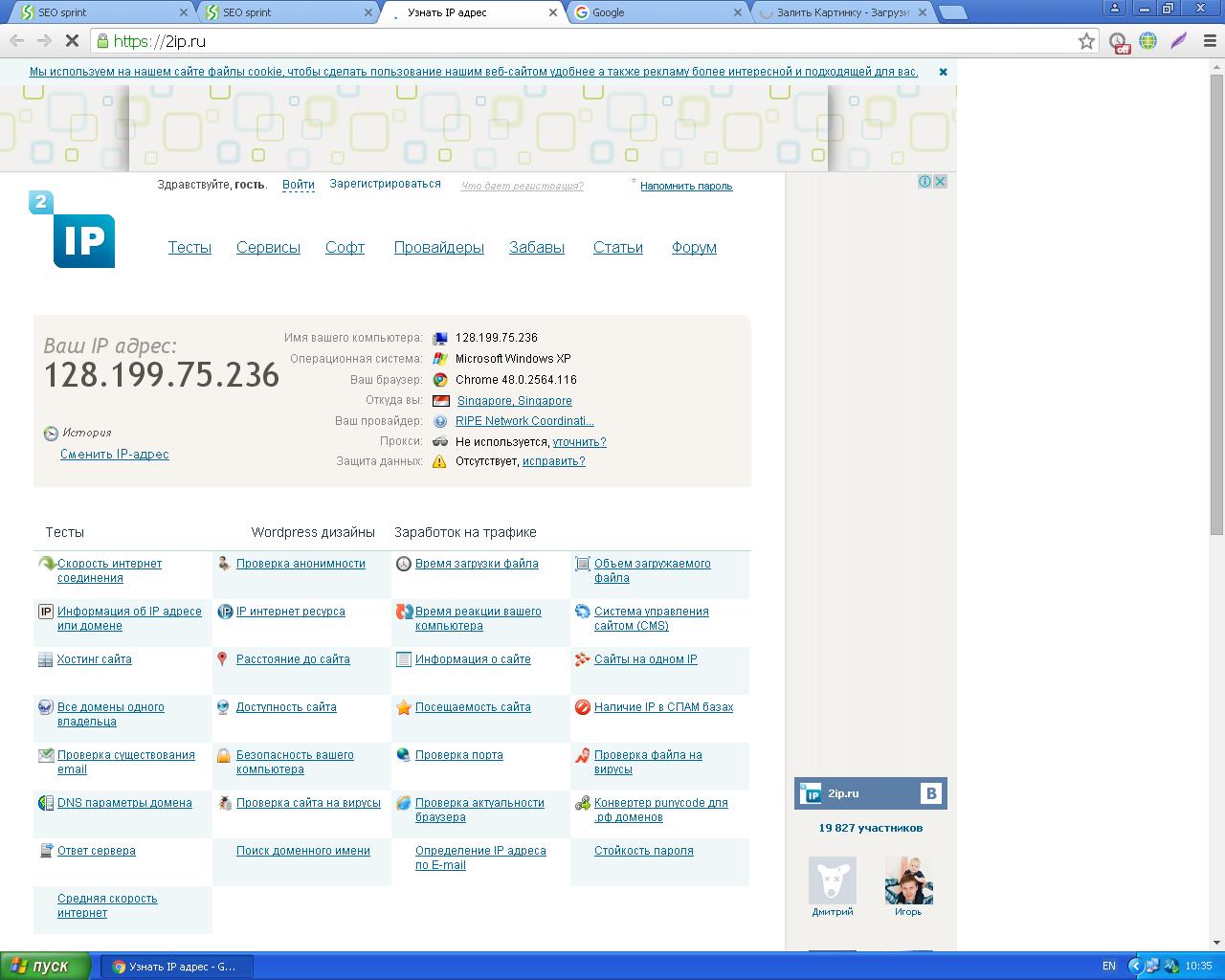Click the Chrome browser icon
This screenshot has width=1225, height=980.
click(440, 380)
